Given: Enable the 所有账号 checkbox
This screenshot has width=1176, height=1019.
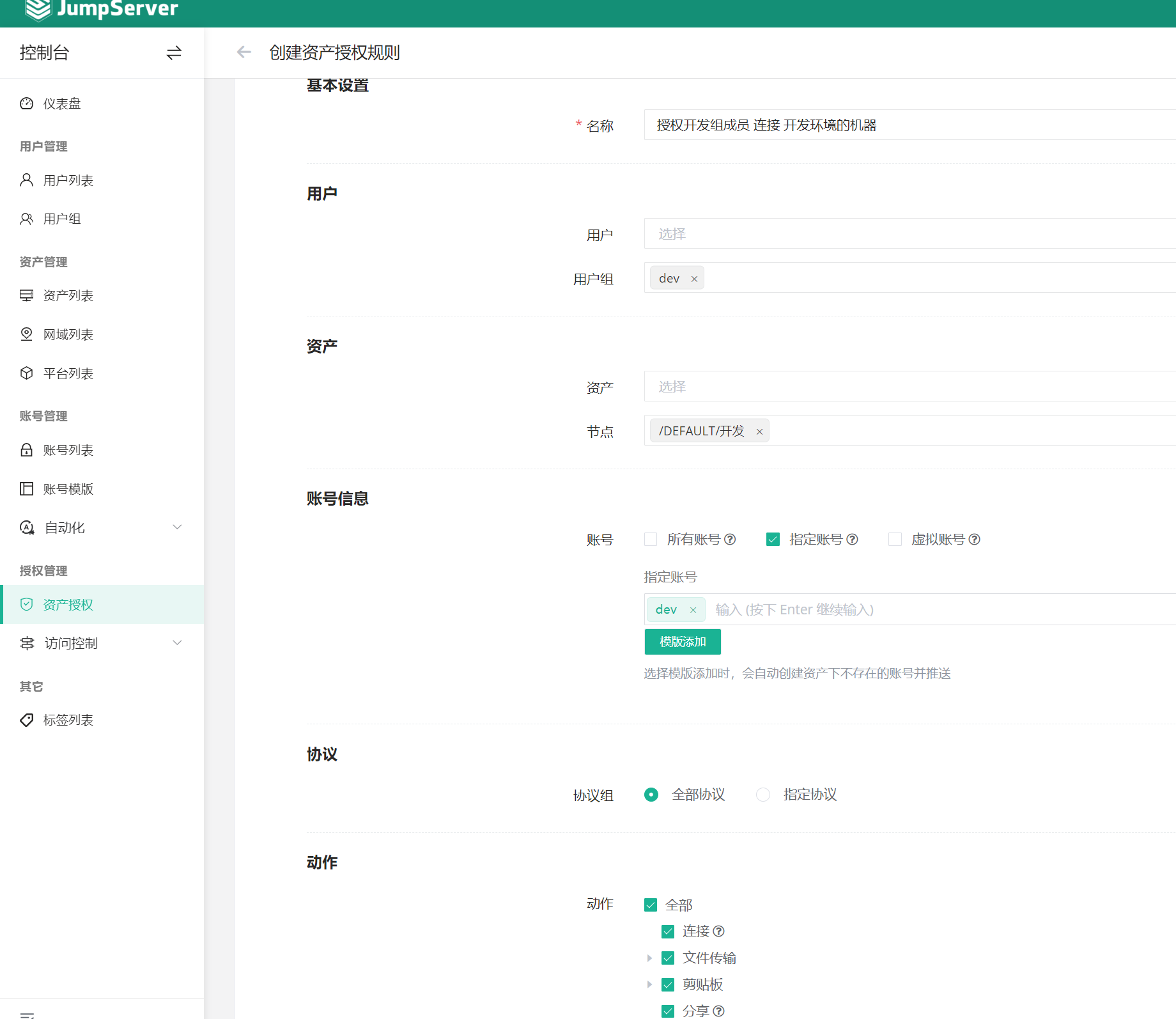Looking at the screenshot, I should (651, 540).
